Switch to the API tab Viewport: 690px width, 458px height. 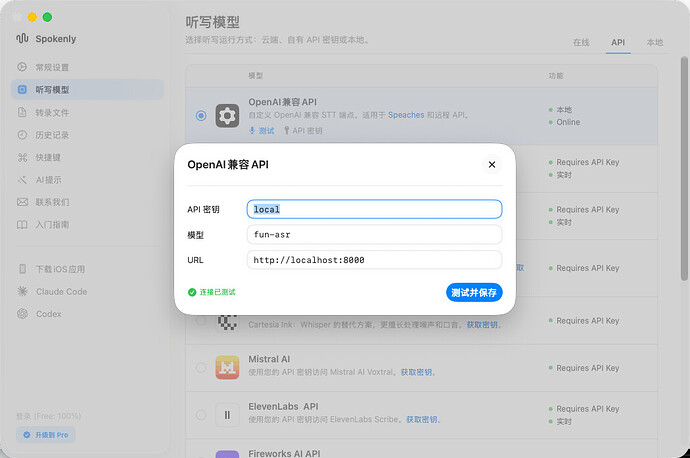[618, 42]
